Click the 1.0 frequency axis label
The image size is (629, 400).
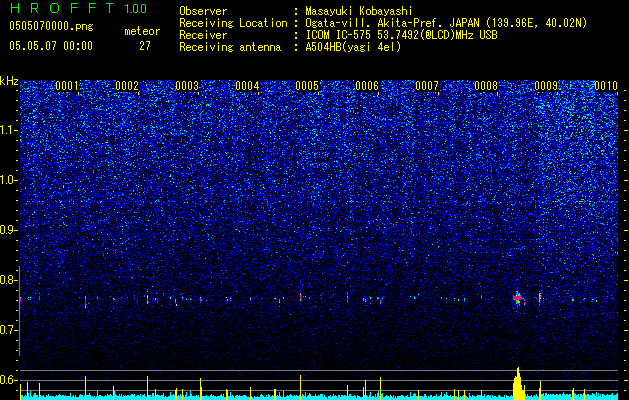pyautogui.click(x=9, y=180)
